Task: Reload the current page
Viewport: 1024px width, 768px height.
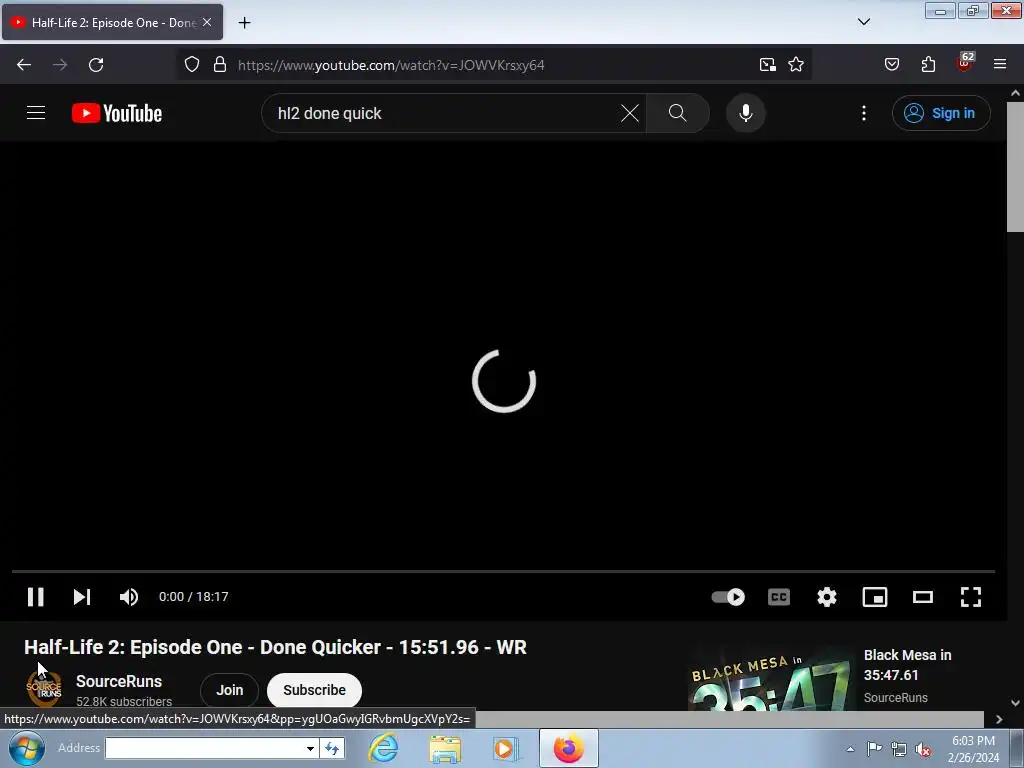Action: pyautogui.click(x=96, y=65)
